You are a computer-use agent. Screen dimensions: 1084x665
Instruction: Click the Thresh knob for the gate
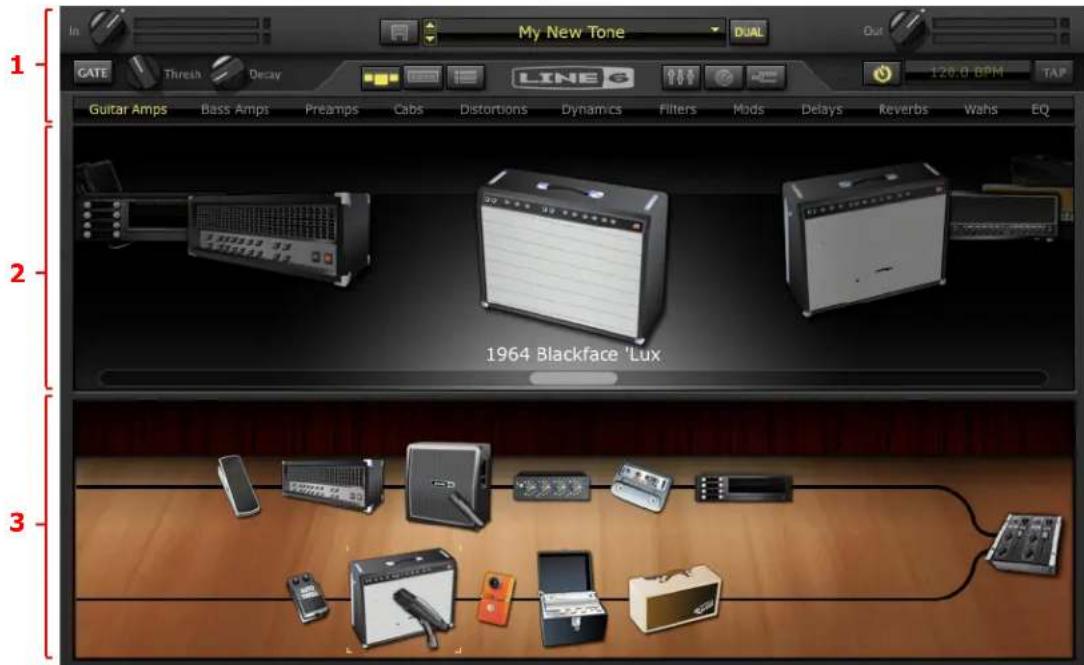(x=142, y=72)
